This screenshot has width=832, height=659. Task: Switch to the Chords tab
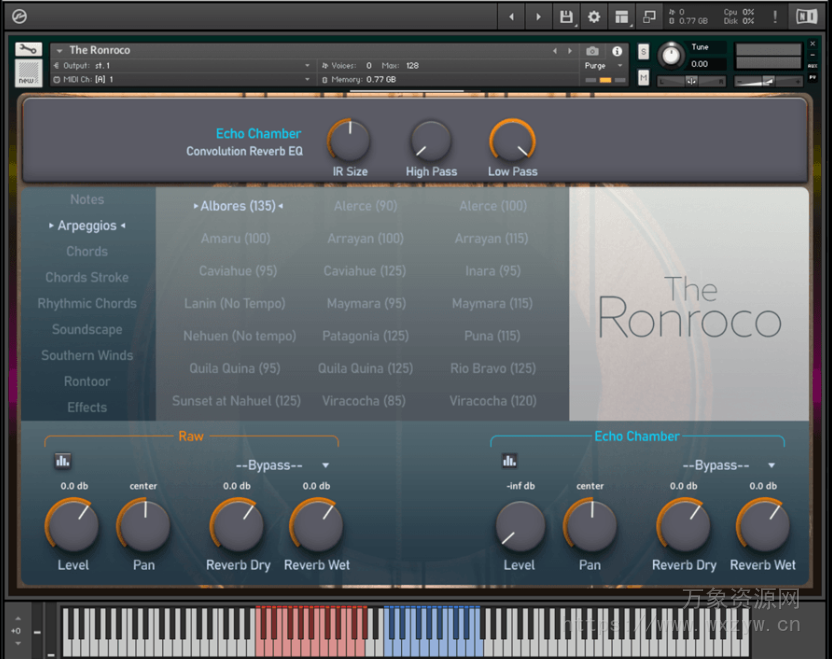coord(86,251)
